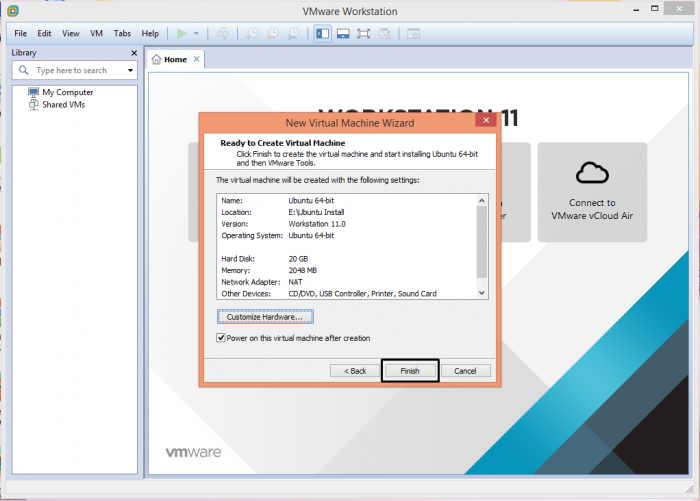
Task: Click the VMware Workstation app icon in title bar
Action: point(12,11)
